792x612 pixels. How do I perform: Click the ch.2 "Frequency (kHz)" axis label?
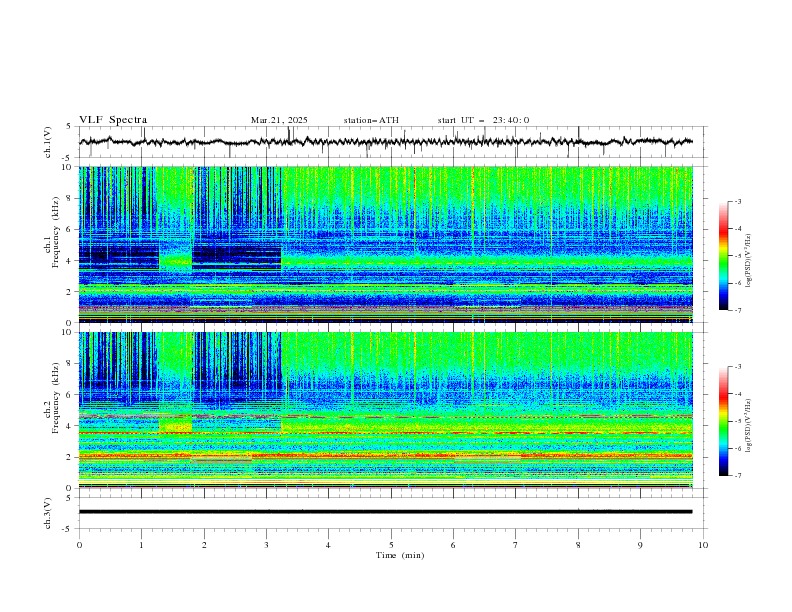(x=56, y=398)
